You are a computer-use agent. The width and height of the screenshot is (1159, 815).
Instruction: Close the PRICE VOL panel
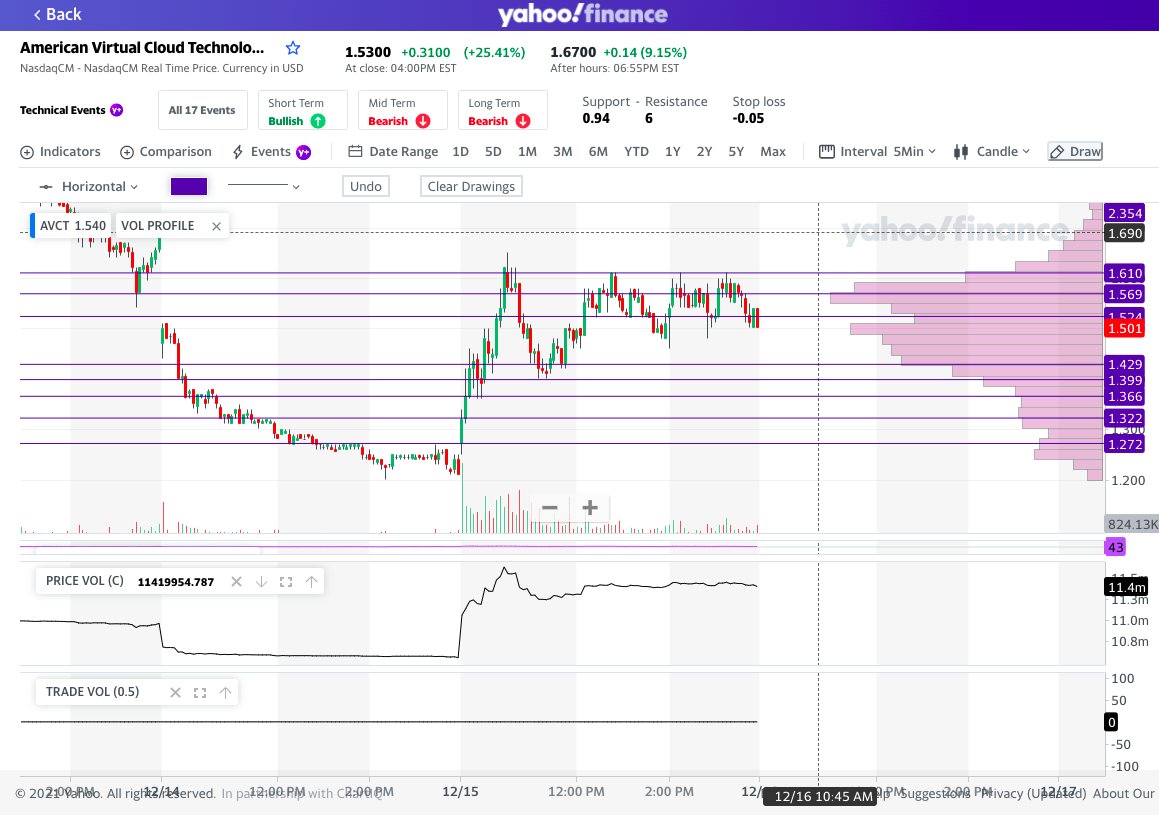[236, 582]
